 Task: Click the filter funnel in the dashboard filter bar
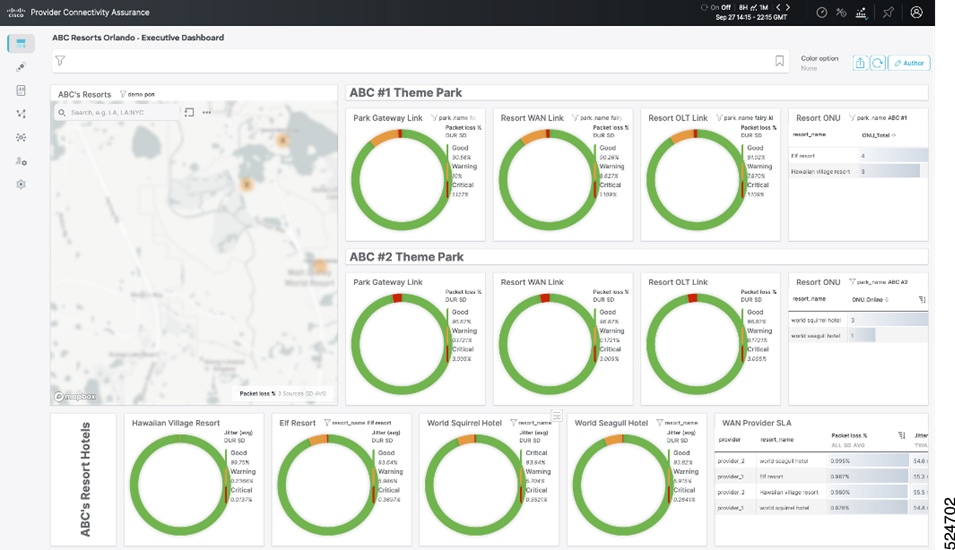[60, 60]
